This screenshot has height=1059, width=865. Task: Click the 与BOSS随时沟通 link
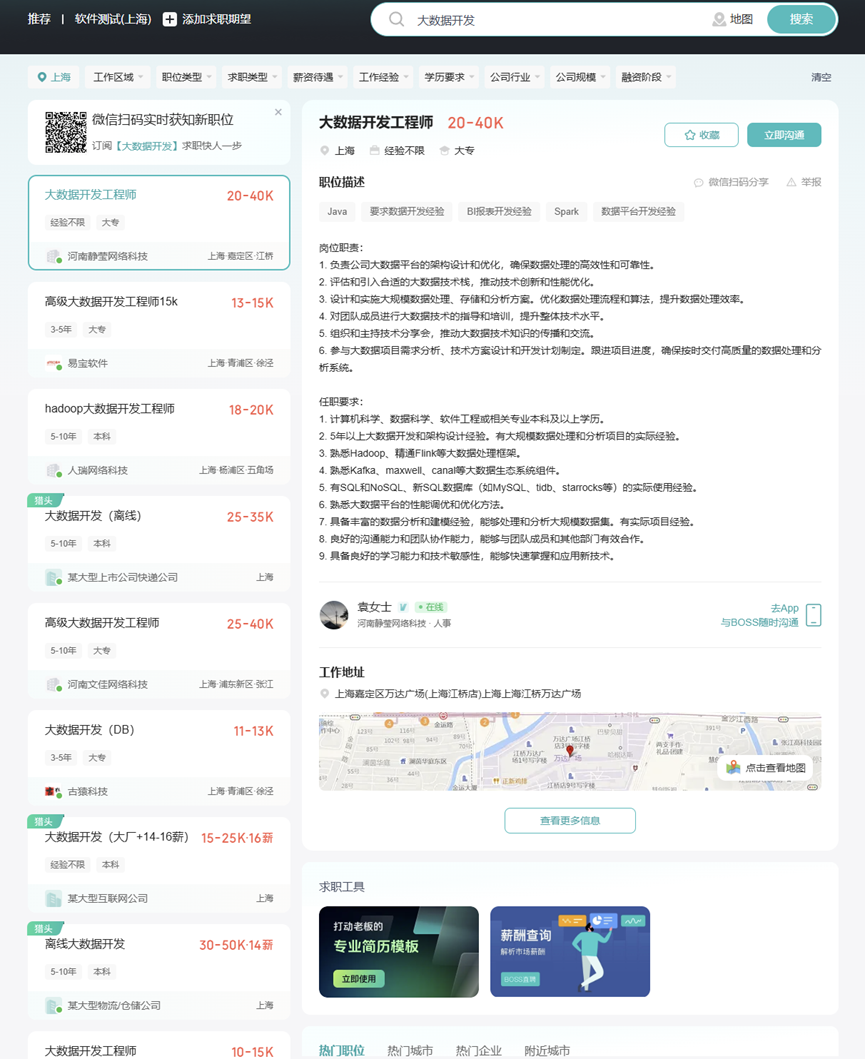760,622
